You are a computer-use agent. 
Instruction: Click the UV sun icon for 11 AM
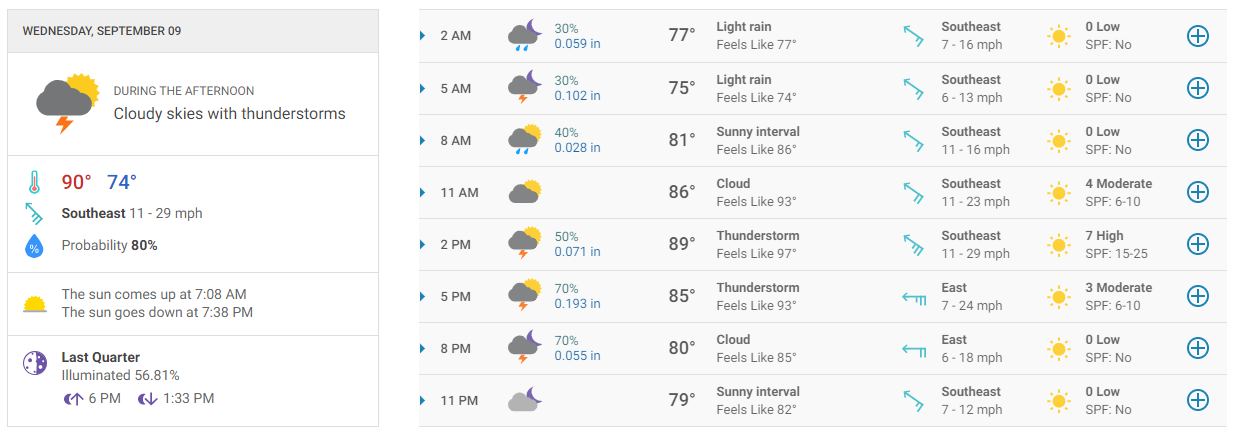pyautogui.click(x=1058, y=192)
